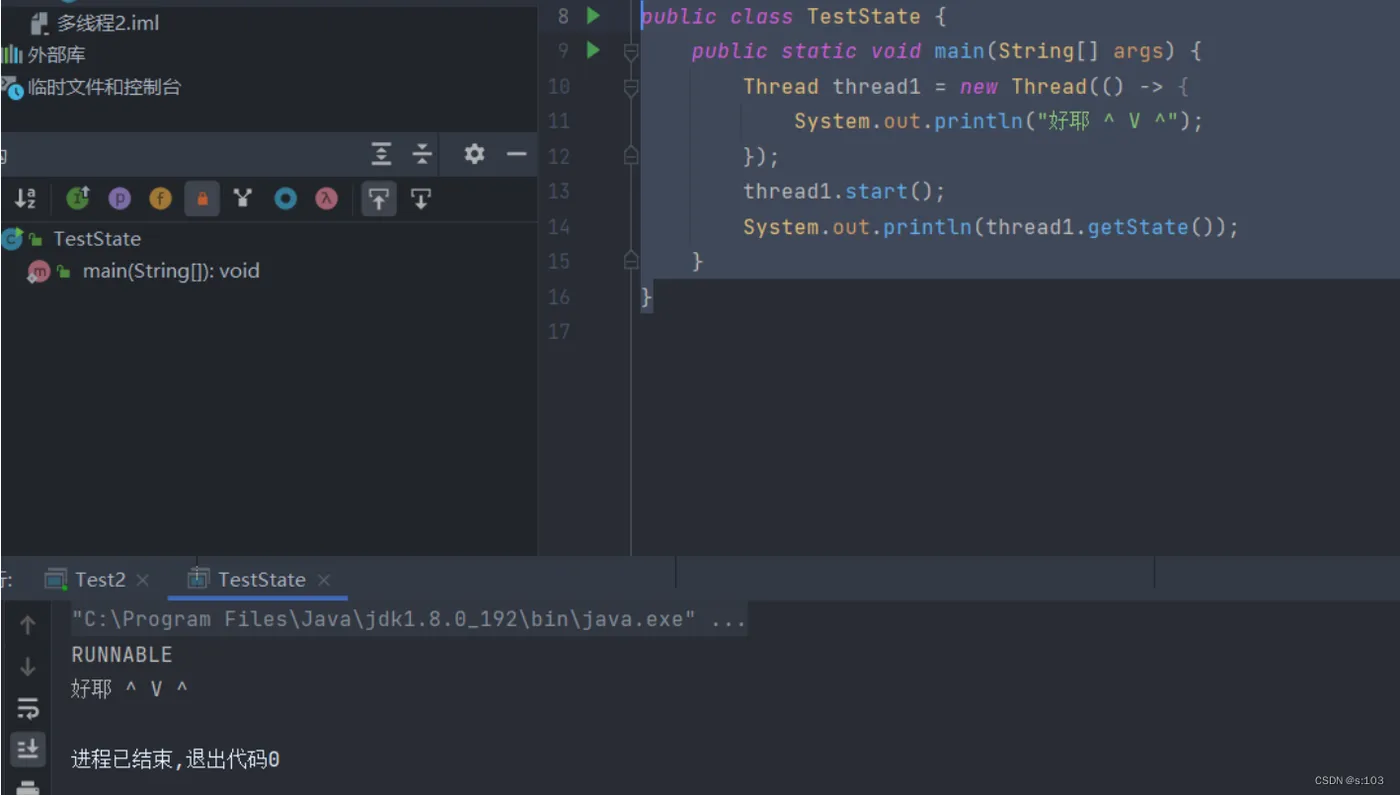Click the java.exe command line in console
Image resolution: width=1400 pixels, height=795 pixels.
pyautogui.click(x=409, y=619)
